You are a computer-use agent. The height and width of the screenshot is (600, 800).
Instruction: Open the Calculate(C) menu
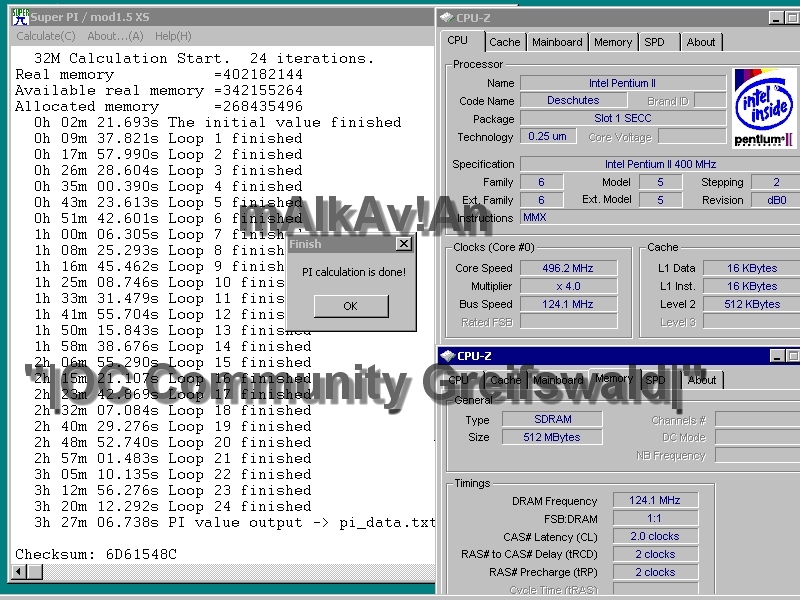pyautogui.click(x=46, y=36)
